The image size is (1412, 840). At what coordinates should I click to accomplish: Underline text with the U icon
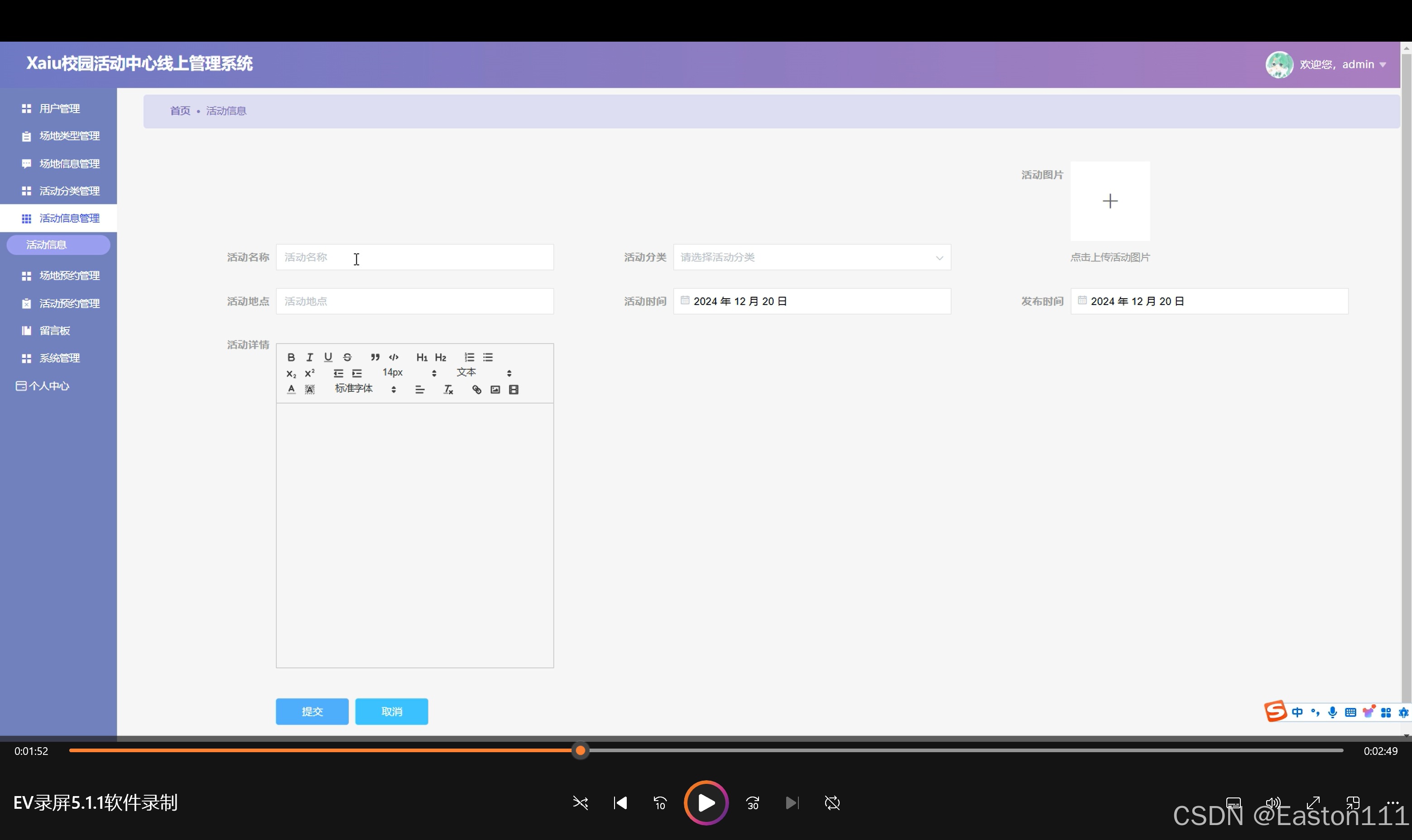click(328, 357)
